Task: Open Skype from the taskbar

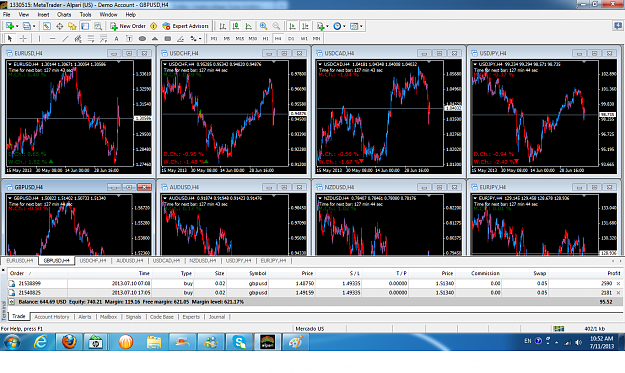Action: [239, 342]
